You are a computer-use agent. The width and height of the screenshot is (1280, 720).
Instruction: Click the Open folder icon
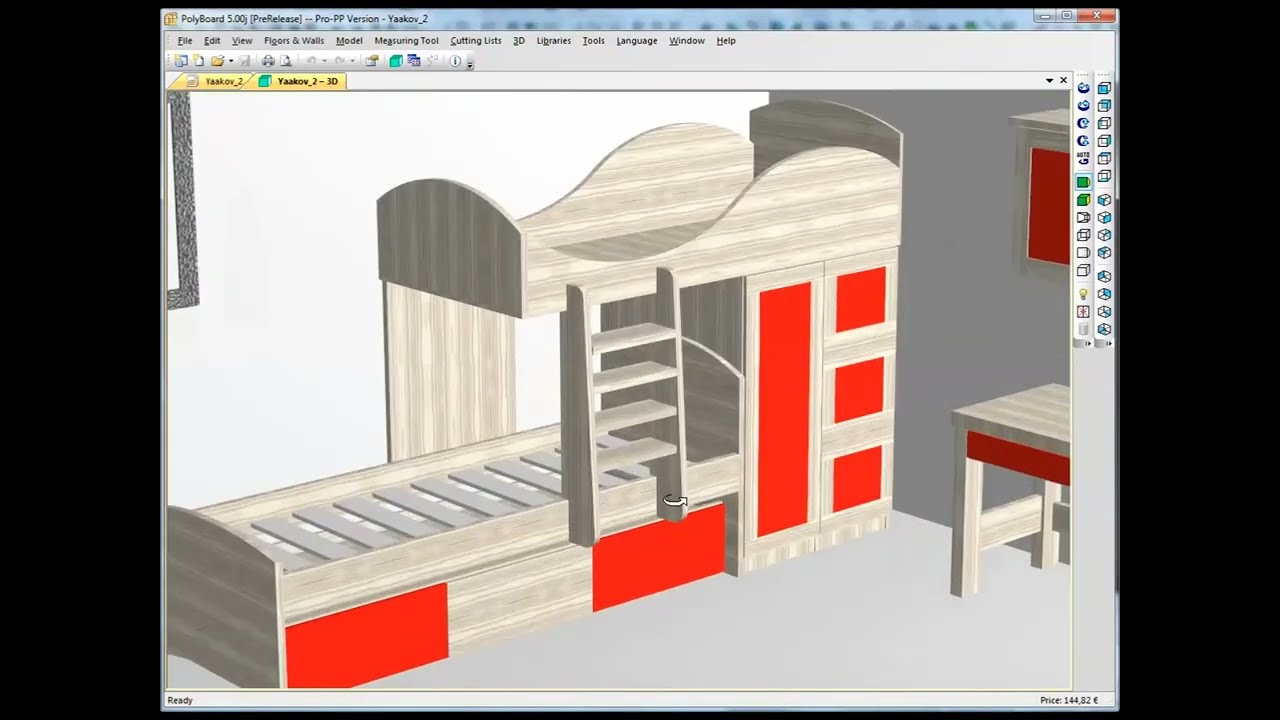pos(216,61)
